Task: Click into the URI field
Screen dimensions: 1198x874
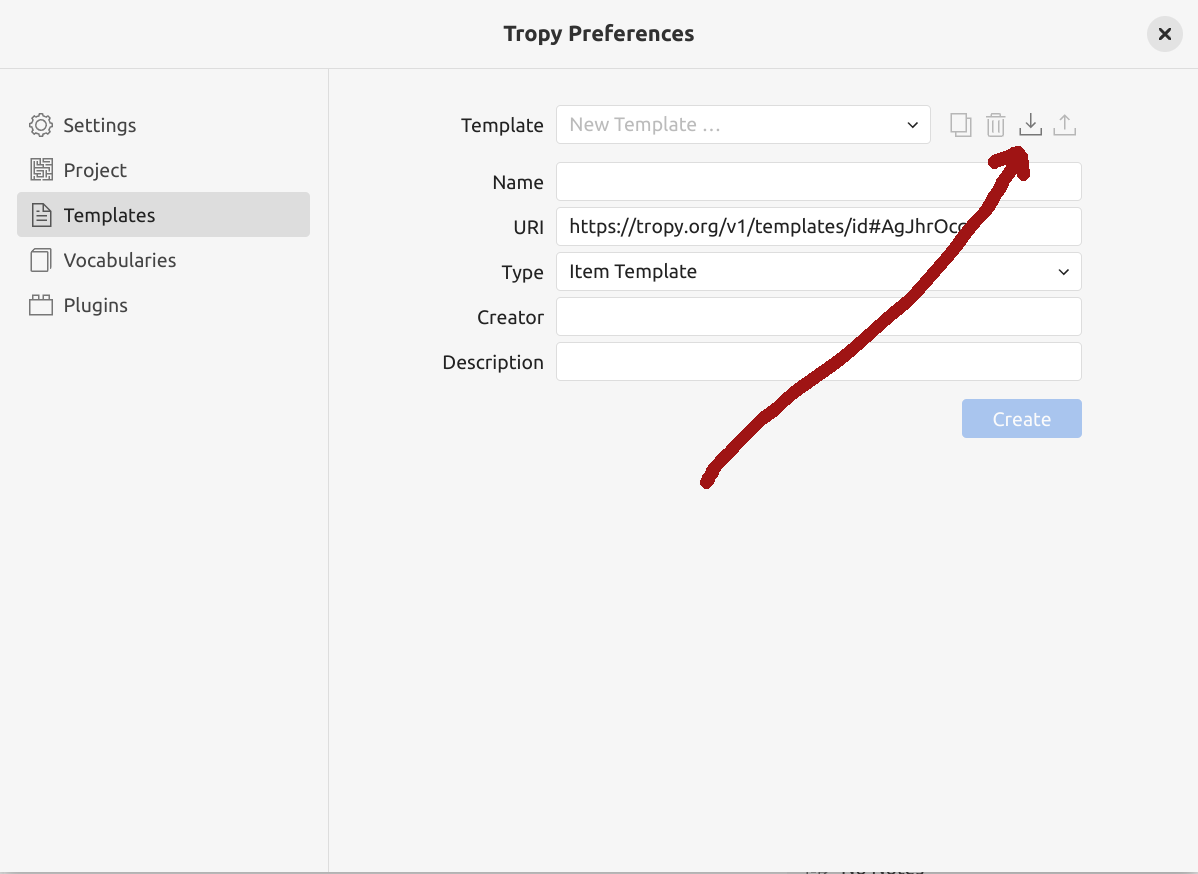Action: (819, 226)
